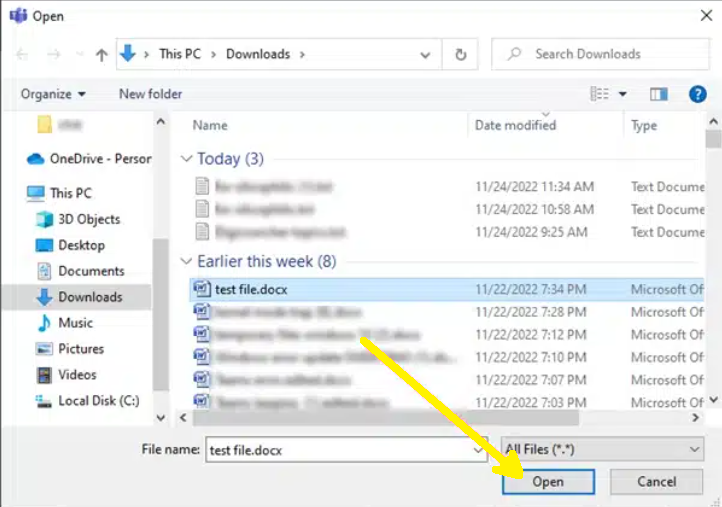The width and height of the screenshot is (722, 507).
Task: Click the Up one level arrow icon
Action: click(101, 55)
